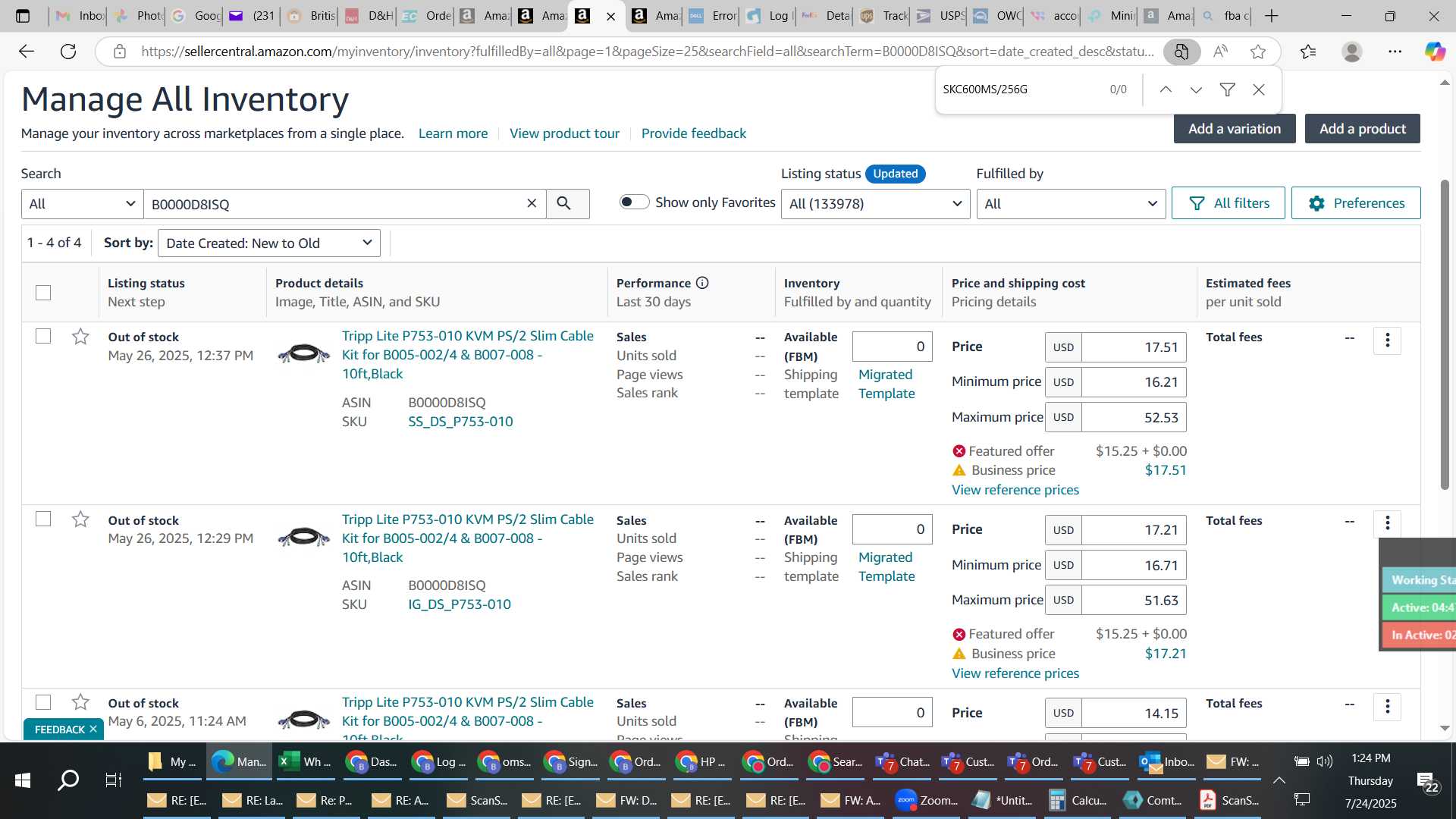Click the Minimum price field showing 16.71
This screenshot has width=1456, height=819.
coord(1134,565)
